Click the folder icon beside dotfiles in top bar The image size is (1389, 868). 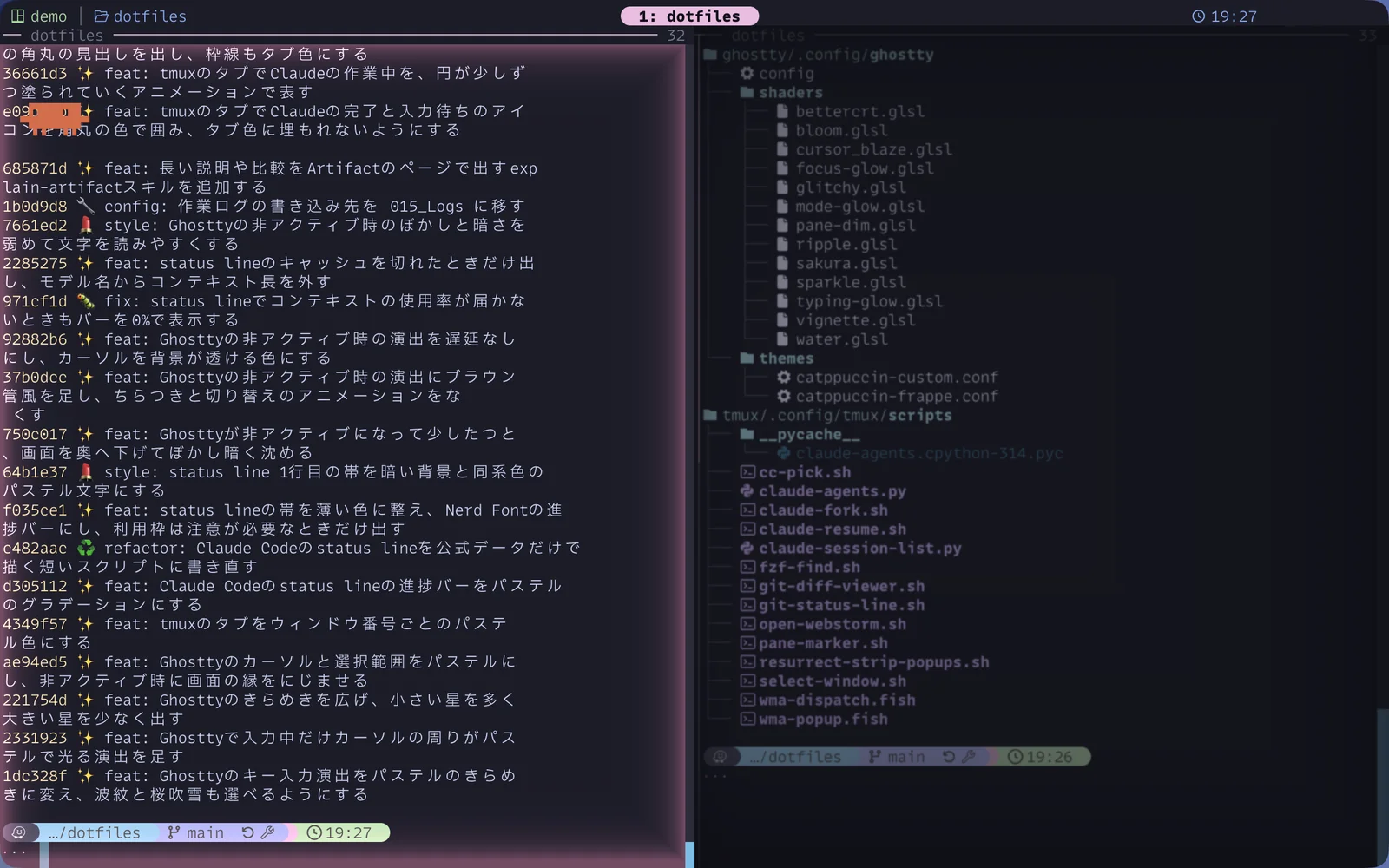(101, 16)
